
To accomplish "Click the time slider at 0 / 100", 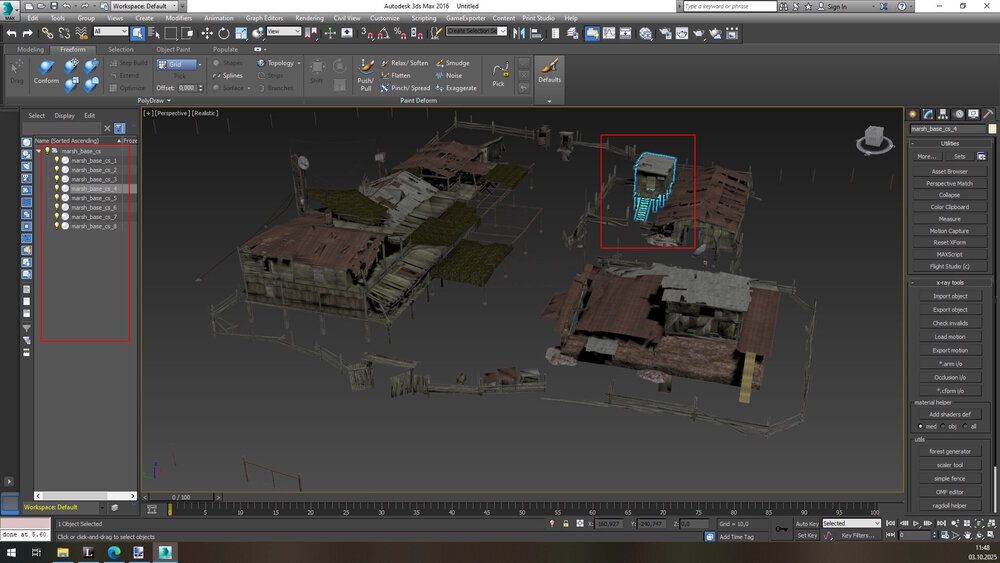I will click(181, 496).
